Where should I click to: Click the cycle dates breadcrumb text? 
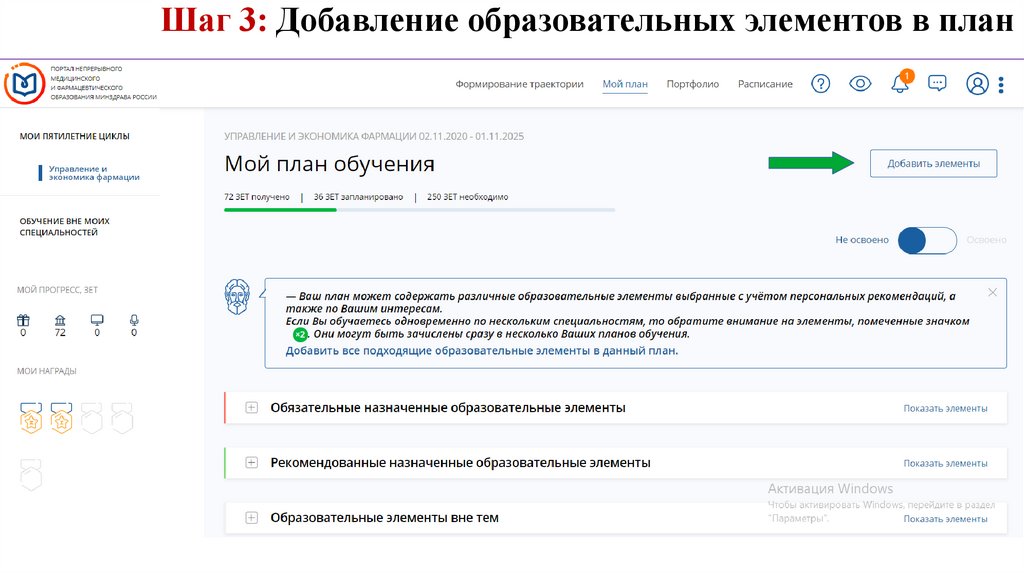pyautogui.click(x=374, y=136)
